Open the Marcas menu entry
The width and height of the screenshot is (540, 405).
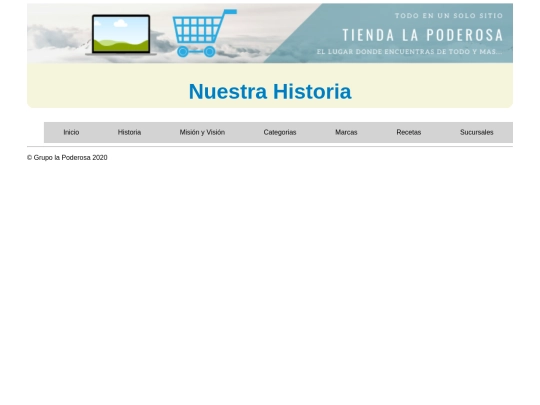(346, 132)
